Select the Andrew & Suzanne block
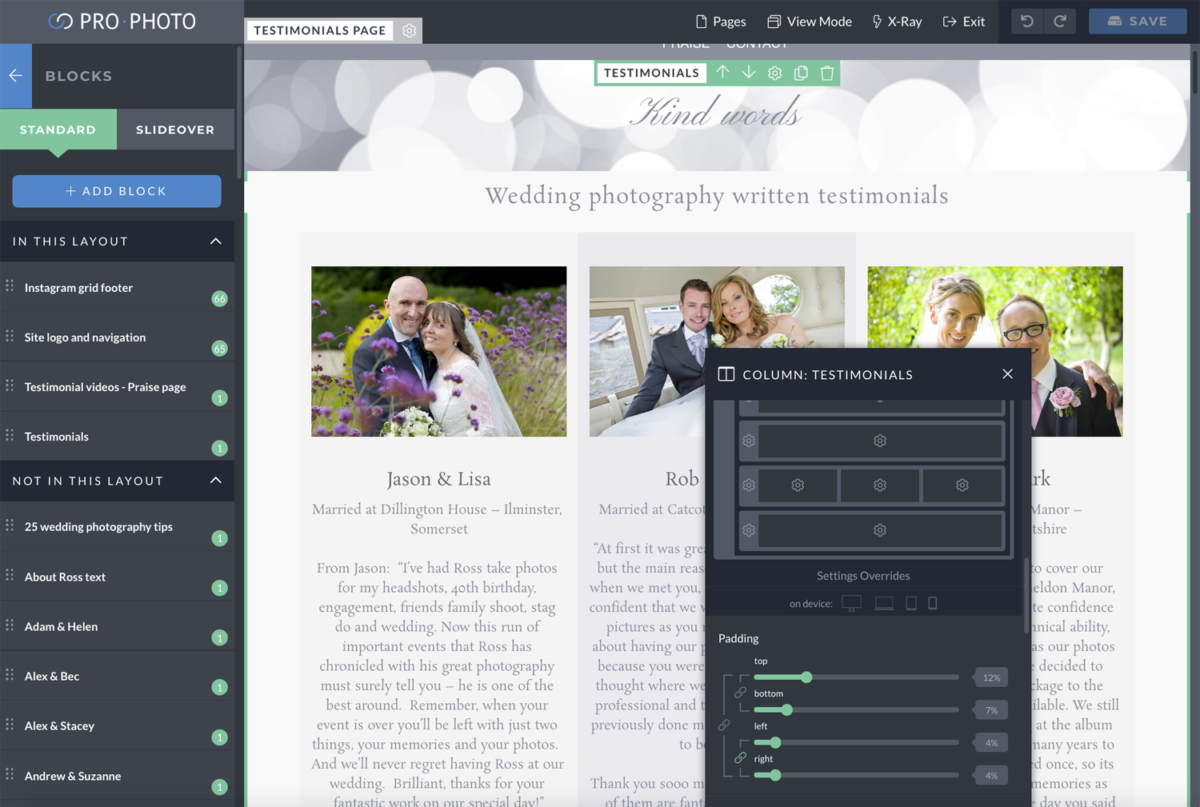1200x807 pixels. [x=117, y=776]
